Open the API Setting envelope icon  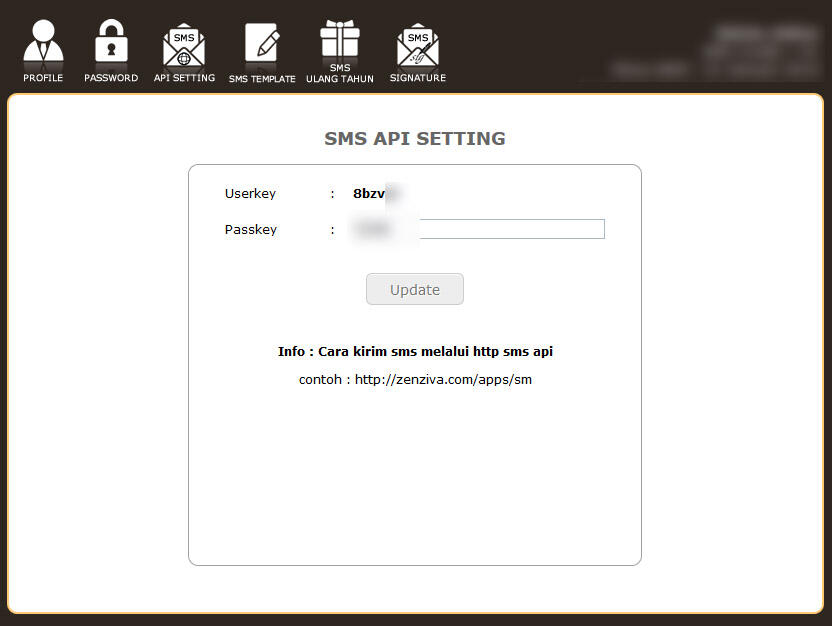tap(183, 42)
